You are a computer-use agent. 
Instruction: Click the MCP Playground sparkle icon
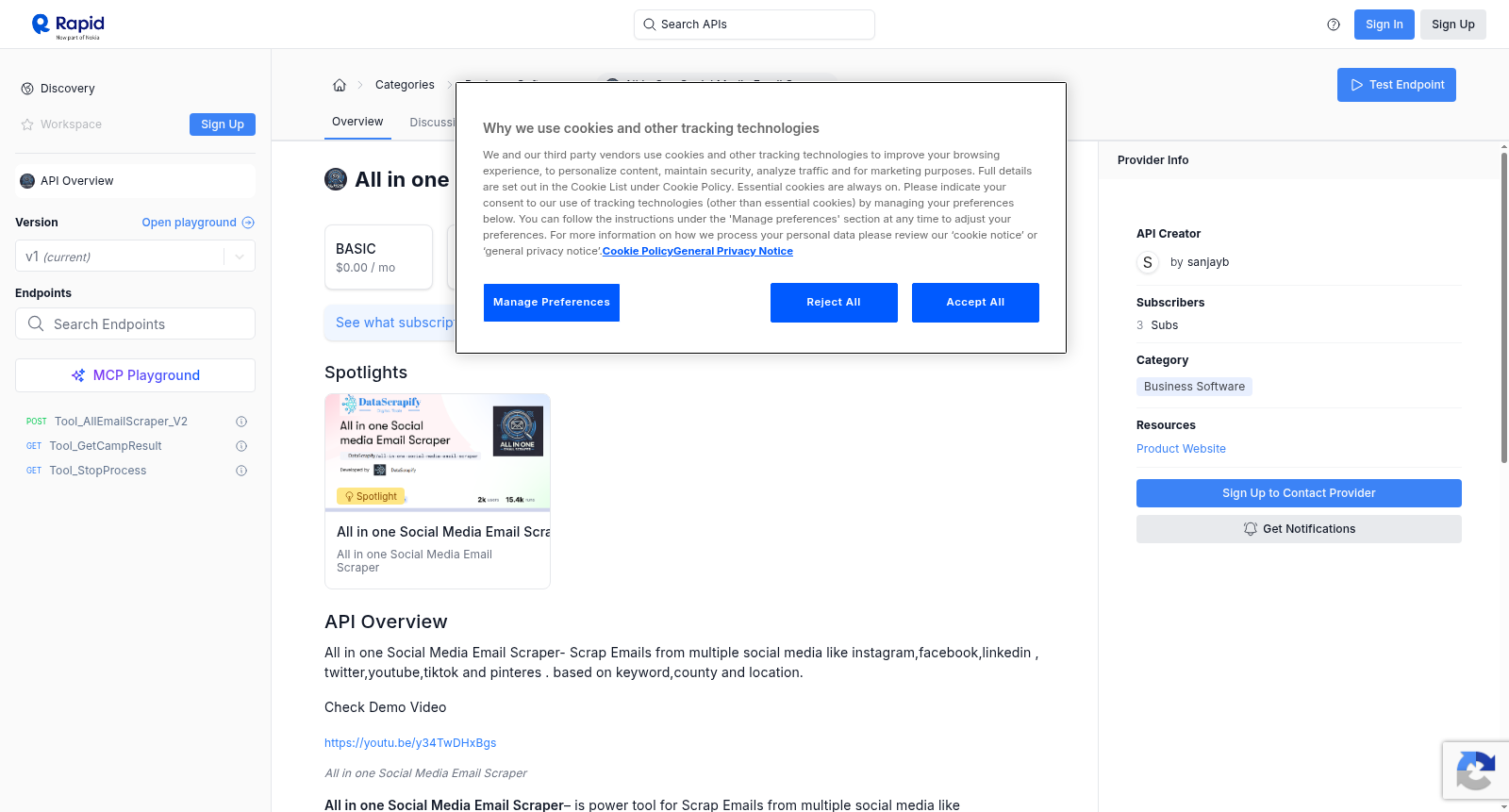[78, 375]
